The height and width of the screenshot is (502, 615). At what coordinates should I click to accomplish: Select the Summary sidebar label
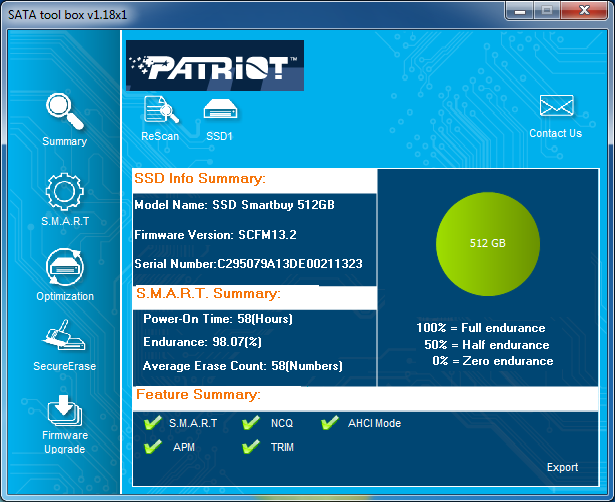[x=65, y=141]
